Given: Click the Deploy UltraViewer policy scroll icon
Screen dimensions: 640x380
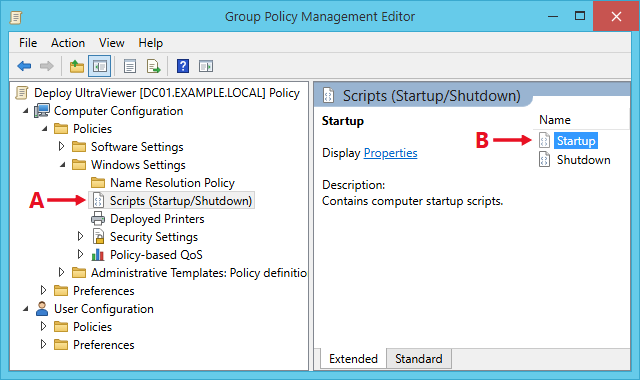Looking at the screenshot, I should tap(22, 93).
